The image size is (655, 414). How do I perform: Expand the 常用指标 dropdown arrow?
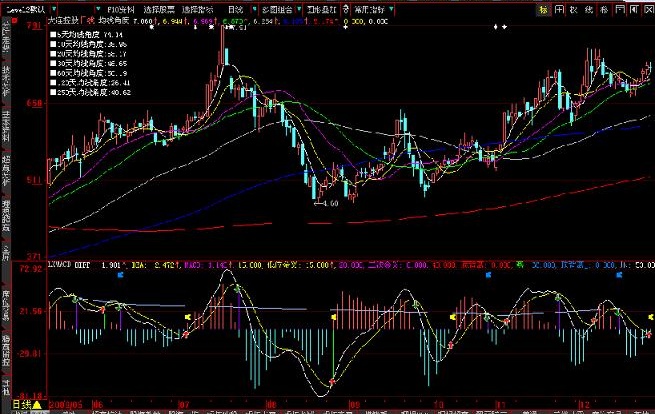coord(391,9)
